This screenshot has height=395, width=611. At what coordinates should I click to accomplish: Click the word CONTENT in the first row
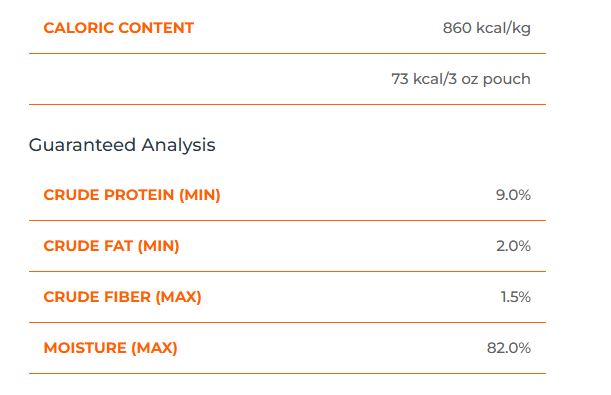(x=156, y=28)
